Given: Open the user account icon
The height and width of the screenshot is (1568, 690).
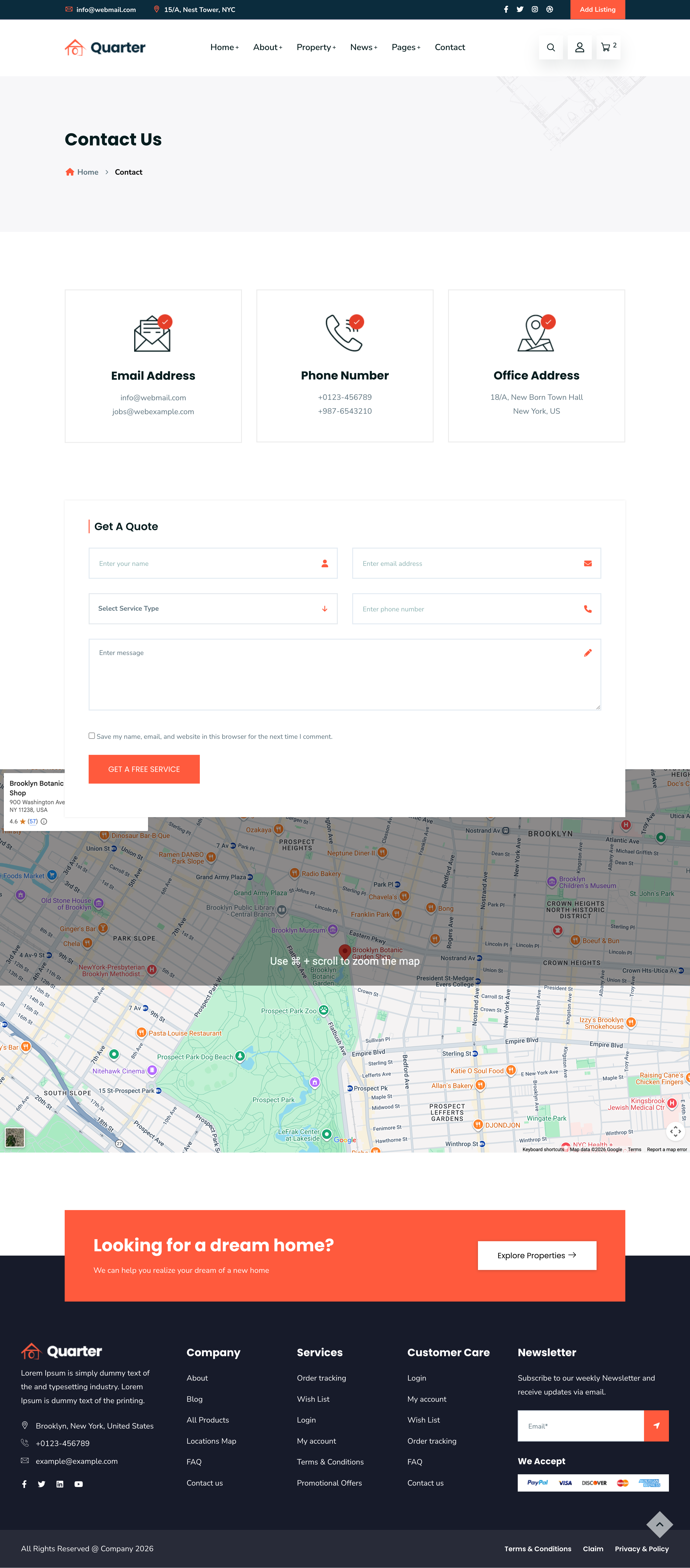Looking at the screenshot, I should click(x=579, y=47).
